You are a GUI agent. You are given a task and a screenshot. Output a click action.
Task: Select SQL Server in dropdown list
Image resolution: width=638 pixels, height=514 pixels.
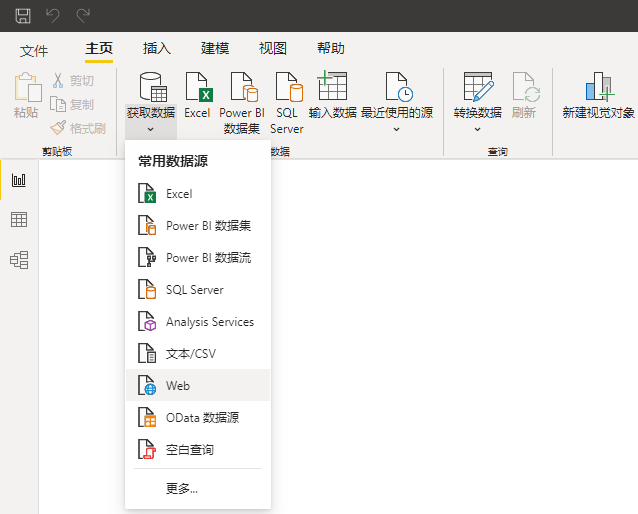198,290
